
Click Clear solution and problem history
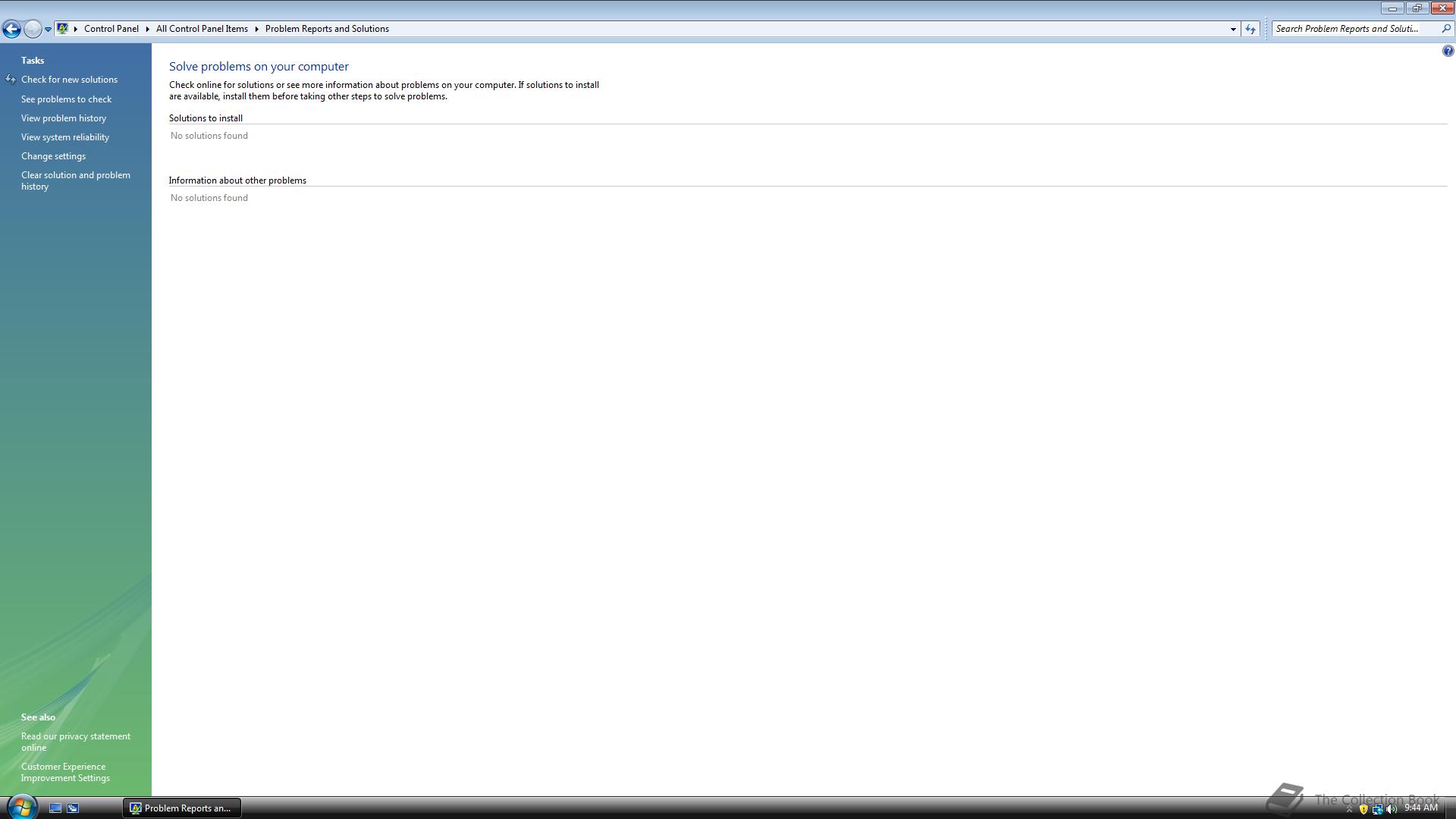[76, 180]
